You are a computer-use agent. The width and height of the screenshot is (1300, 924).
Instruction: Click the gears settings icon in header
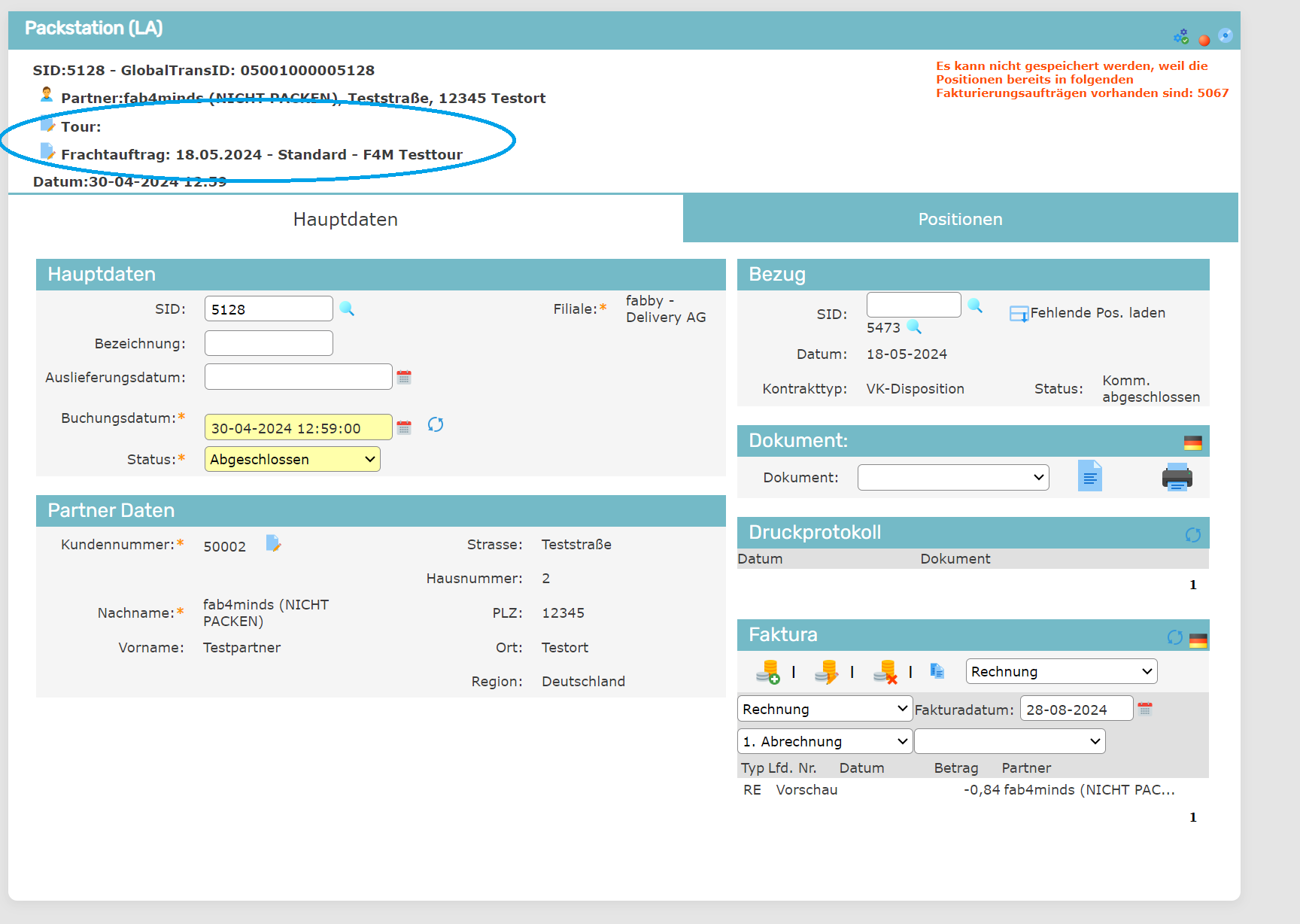pos(1181,37)
